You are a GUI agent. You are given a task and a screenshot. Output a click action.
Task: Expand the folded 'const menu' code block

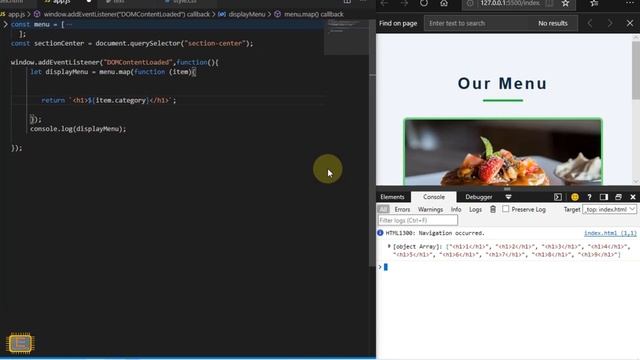click(5, 24)
